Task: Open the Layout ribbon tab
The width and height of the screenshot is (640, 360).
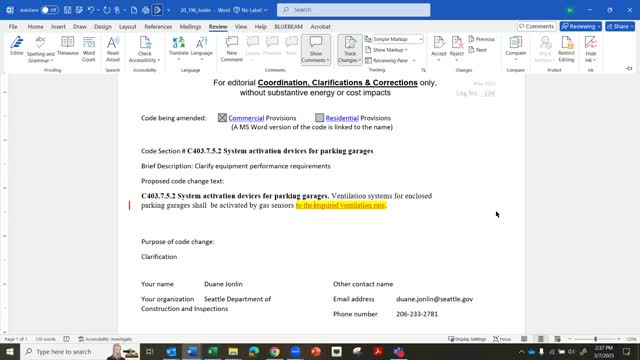Action: pyautogui.click(x=127, y=27)
